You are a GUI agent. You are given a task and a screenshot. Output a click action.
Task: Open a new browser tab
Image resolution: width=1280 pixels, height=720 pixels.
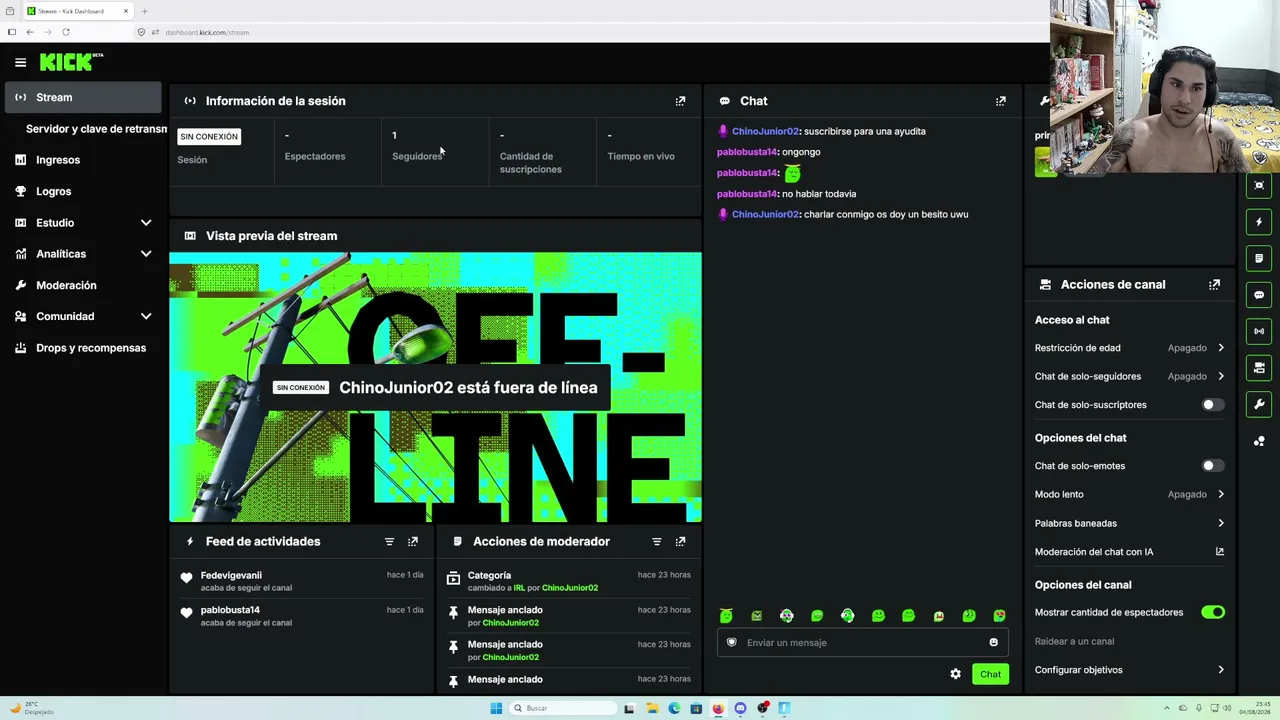[x=144, y=11]
